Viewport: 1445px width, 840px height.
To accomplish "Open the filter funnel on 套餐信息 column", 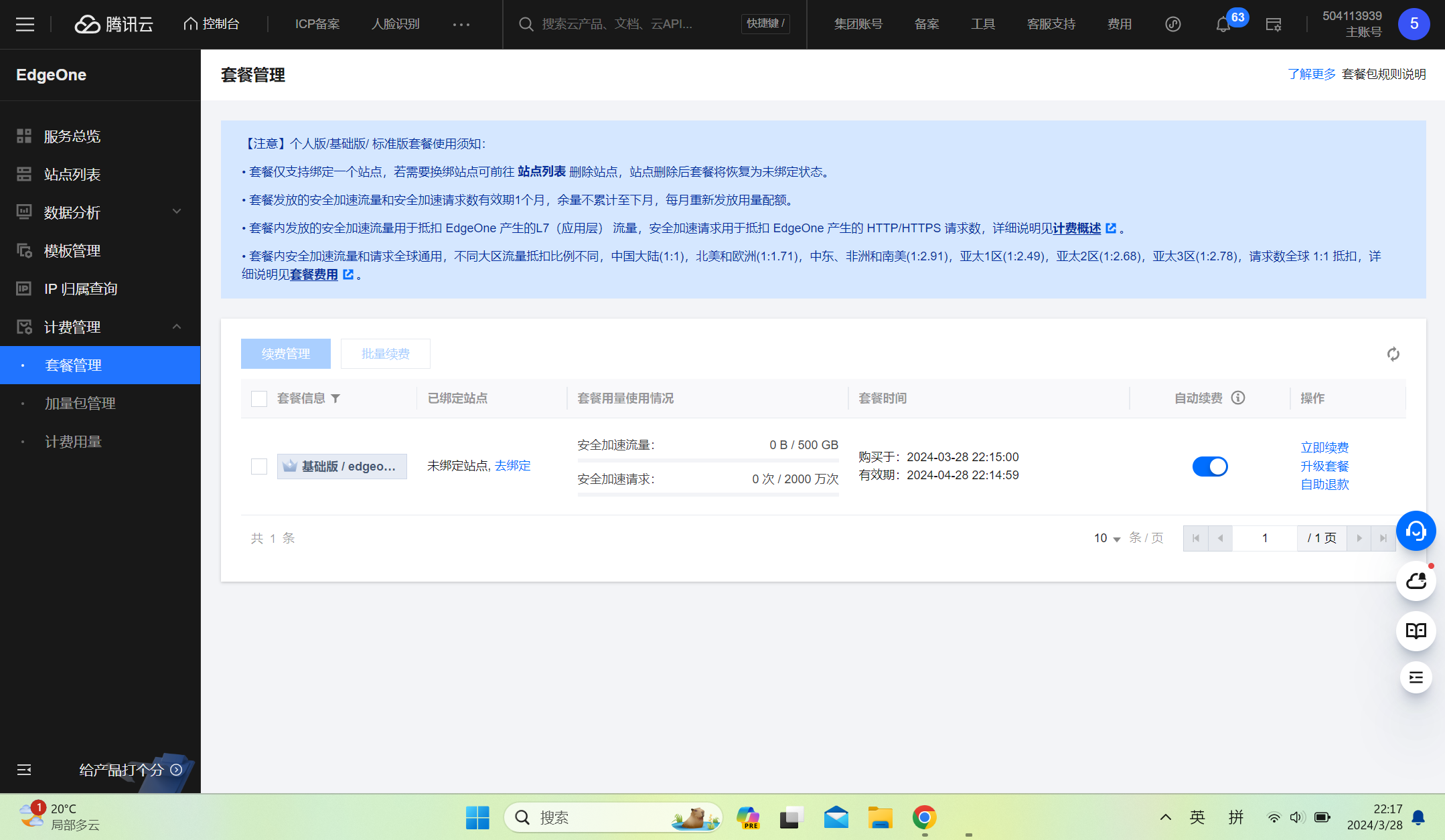I will pyautogui.click(x=337, y=398).
